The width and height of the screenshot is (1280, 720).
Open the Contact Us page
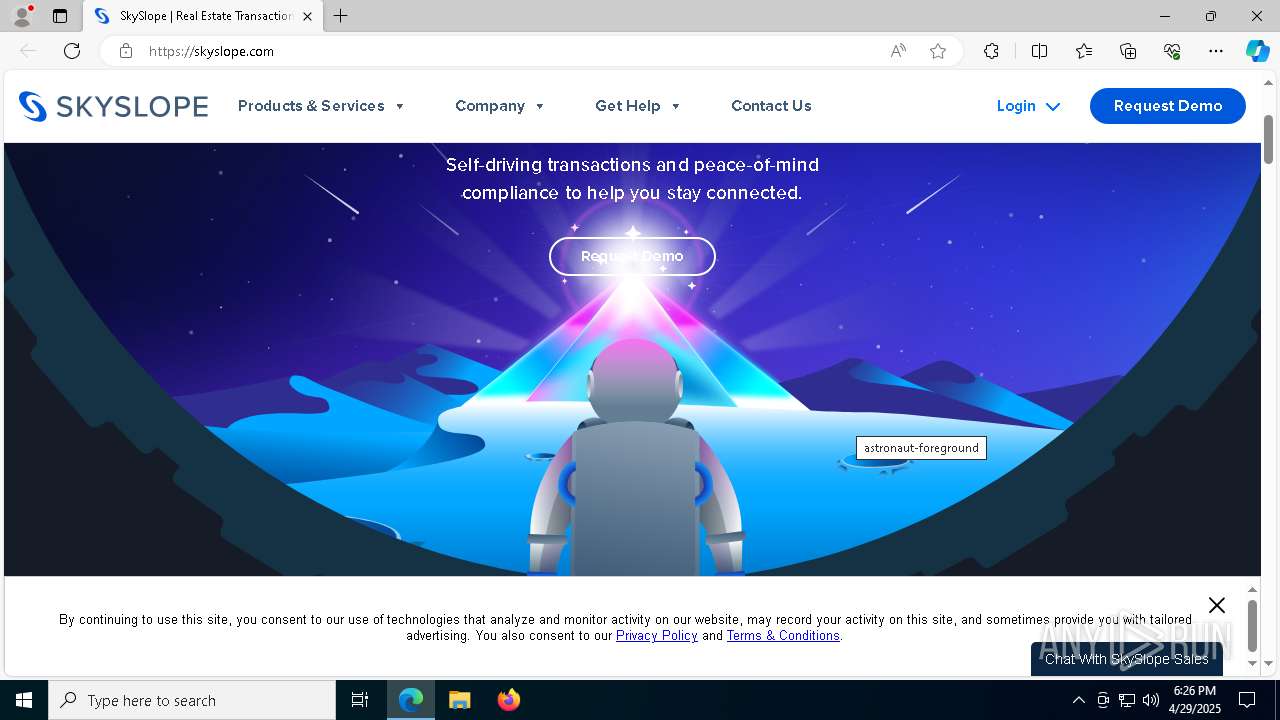(771, 106)
